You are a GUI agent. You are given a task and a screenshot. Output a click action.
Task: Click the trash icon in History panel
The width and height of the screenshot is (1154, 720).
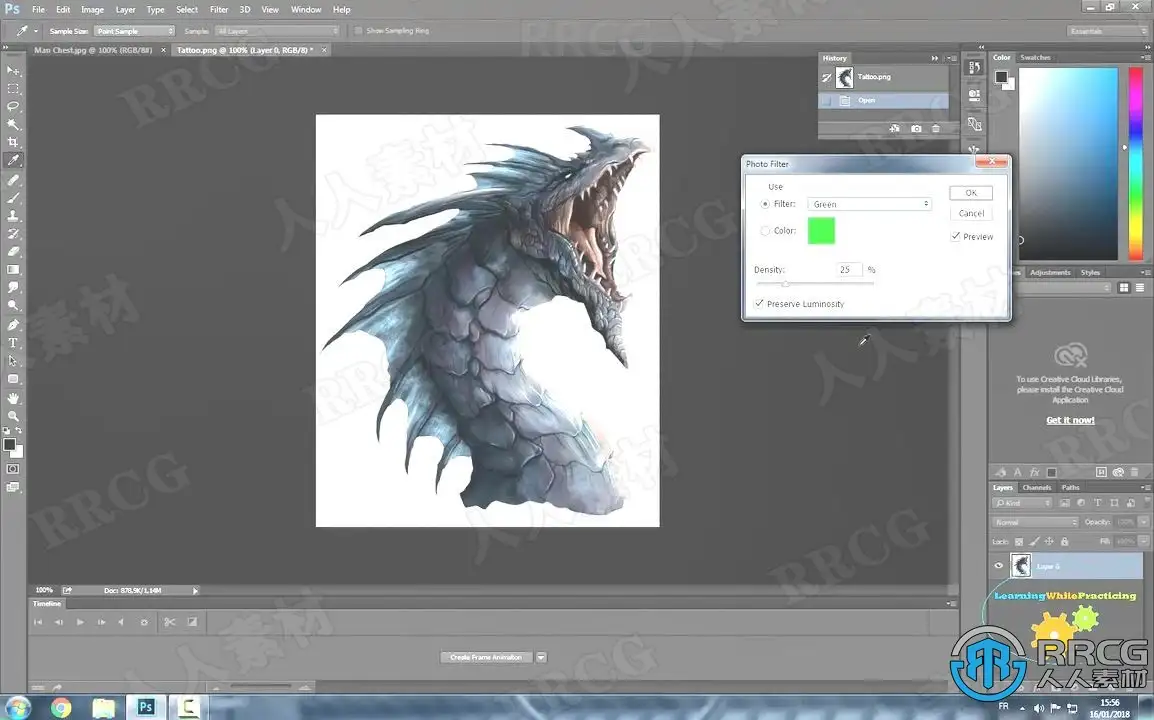coord(936,129)
